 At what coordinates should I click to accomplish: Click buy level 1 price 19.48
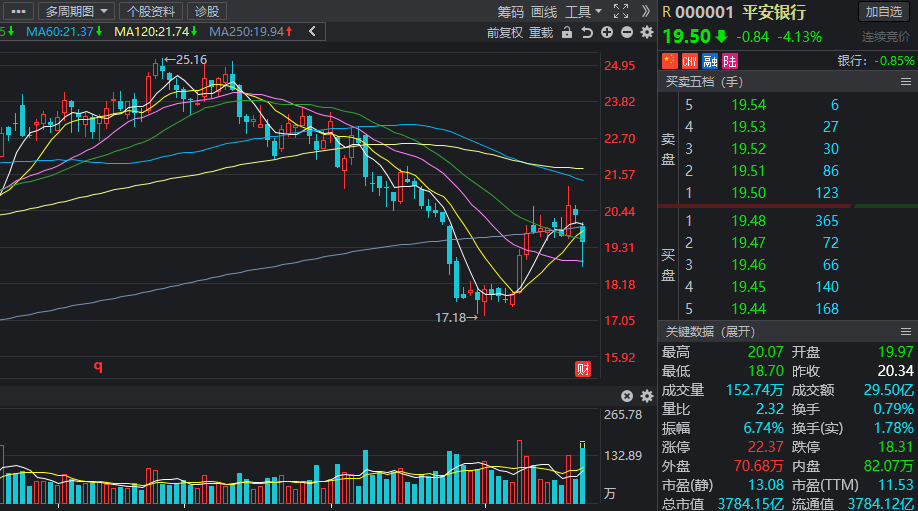coord(748,221)
